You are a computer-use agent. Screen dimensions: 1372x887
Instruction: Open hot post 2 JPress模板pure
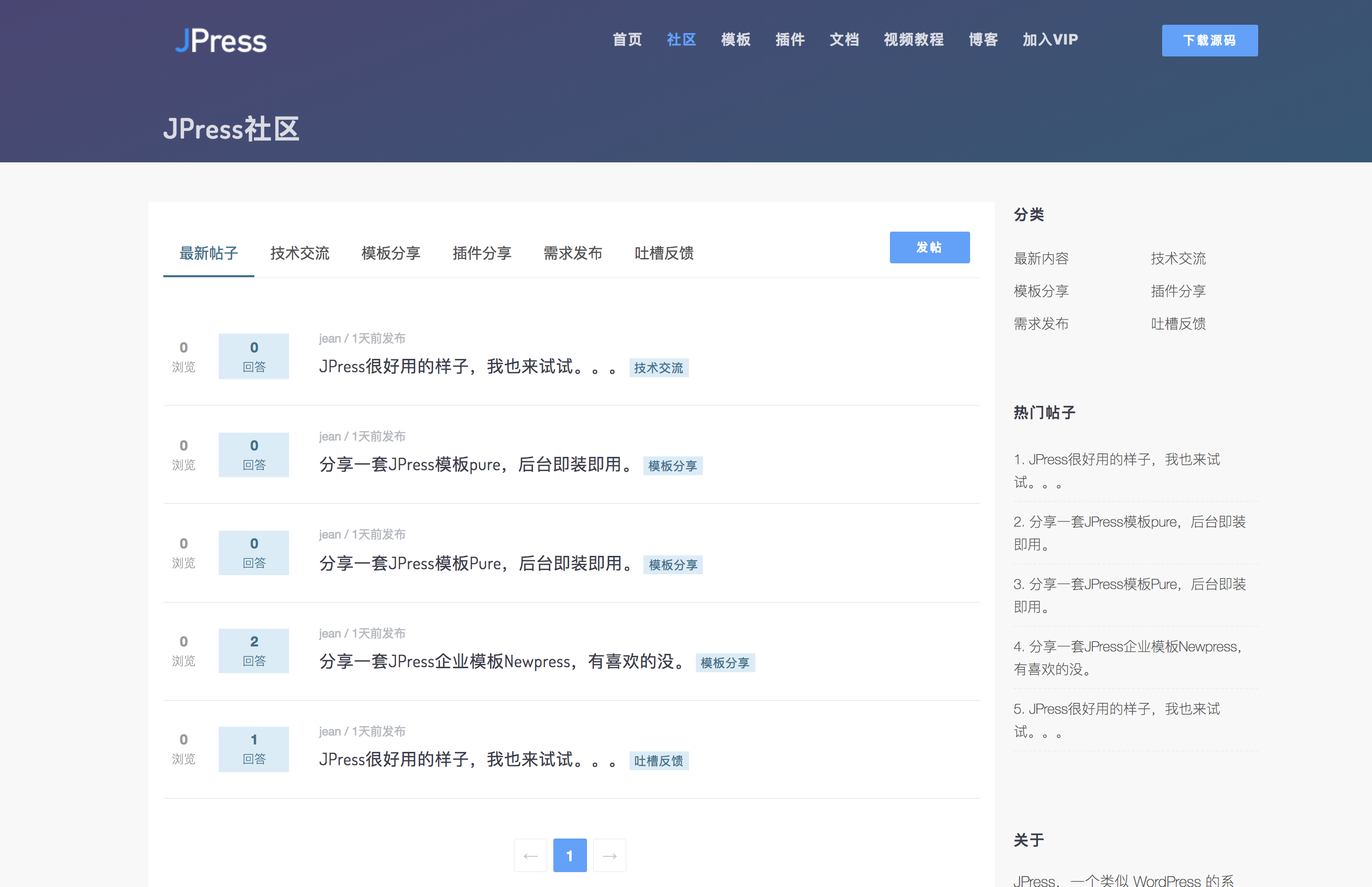(1129, 533)
